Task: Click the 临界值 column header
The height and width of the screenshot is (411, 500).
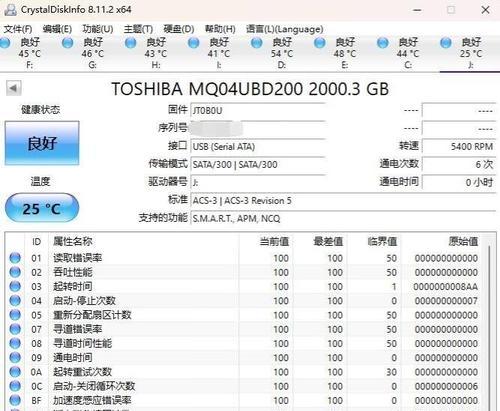Action: [374, 242]
